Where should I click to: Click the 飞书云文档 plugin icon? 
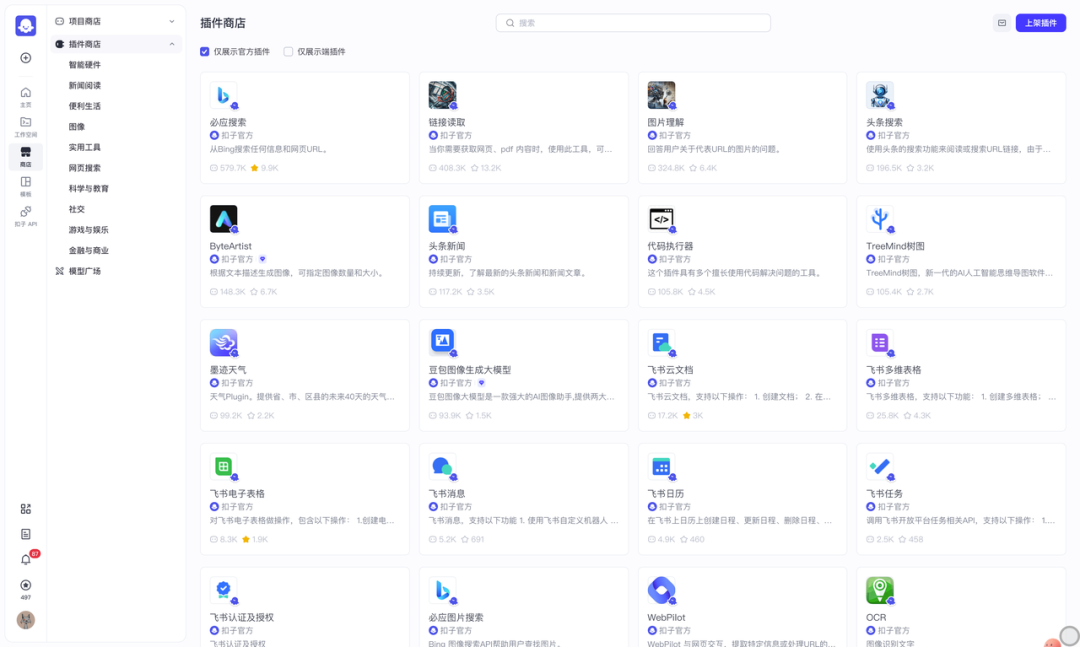click(661, 342)
